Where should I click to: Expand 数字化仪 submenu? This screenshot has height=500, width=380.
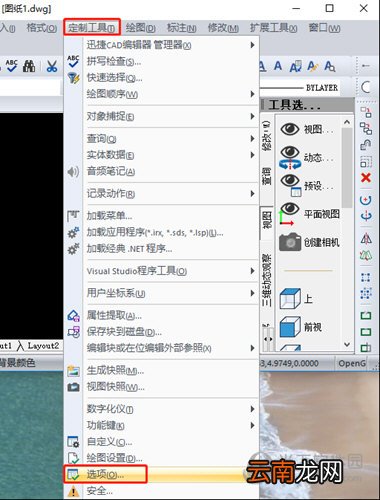[162, 409]
